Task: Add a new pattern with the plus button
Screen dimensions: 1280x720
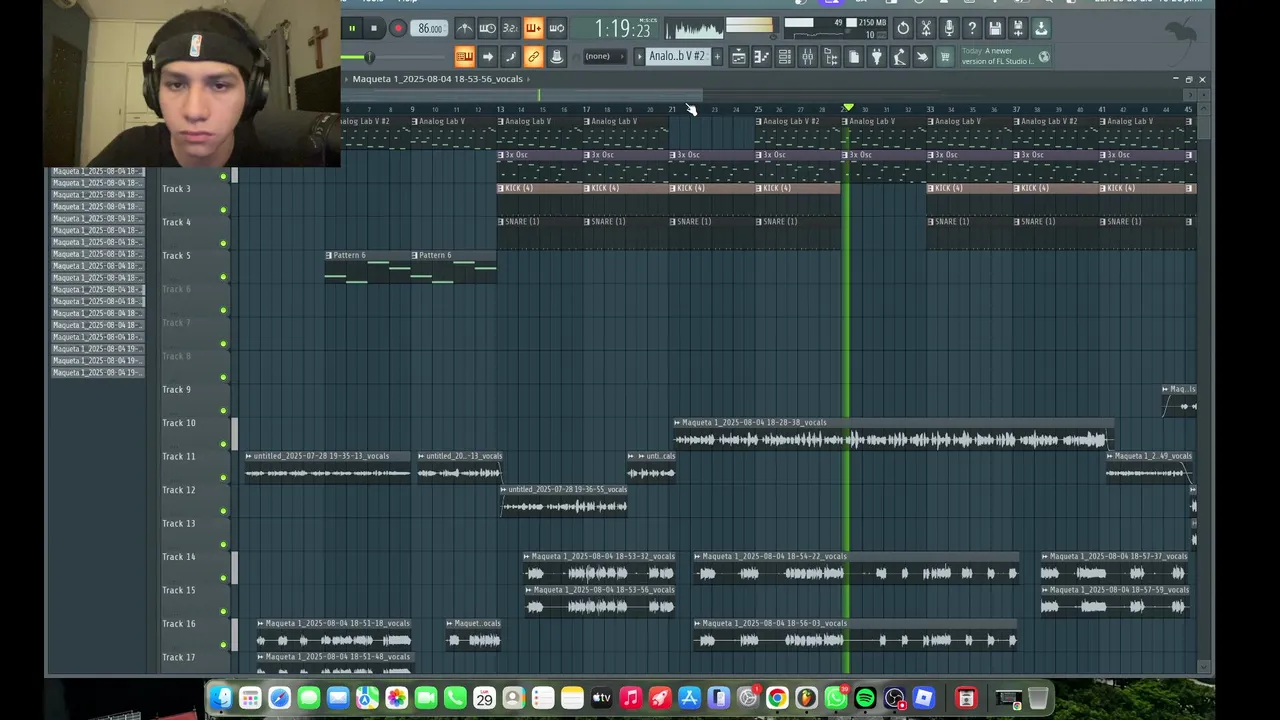Action: 716,57
